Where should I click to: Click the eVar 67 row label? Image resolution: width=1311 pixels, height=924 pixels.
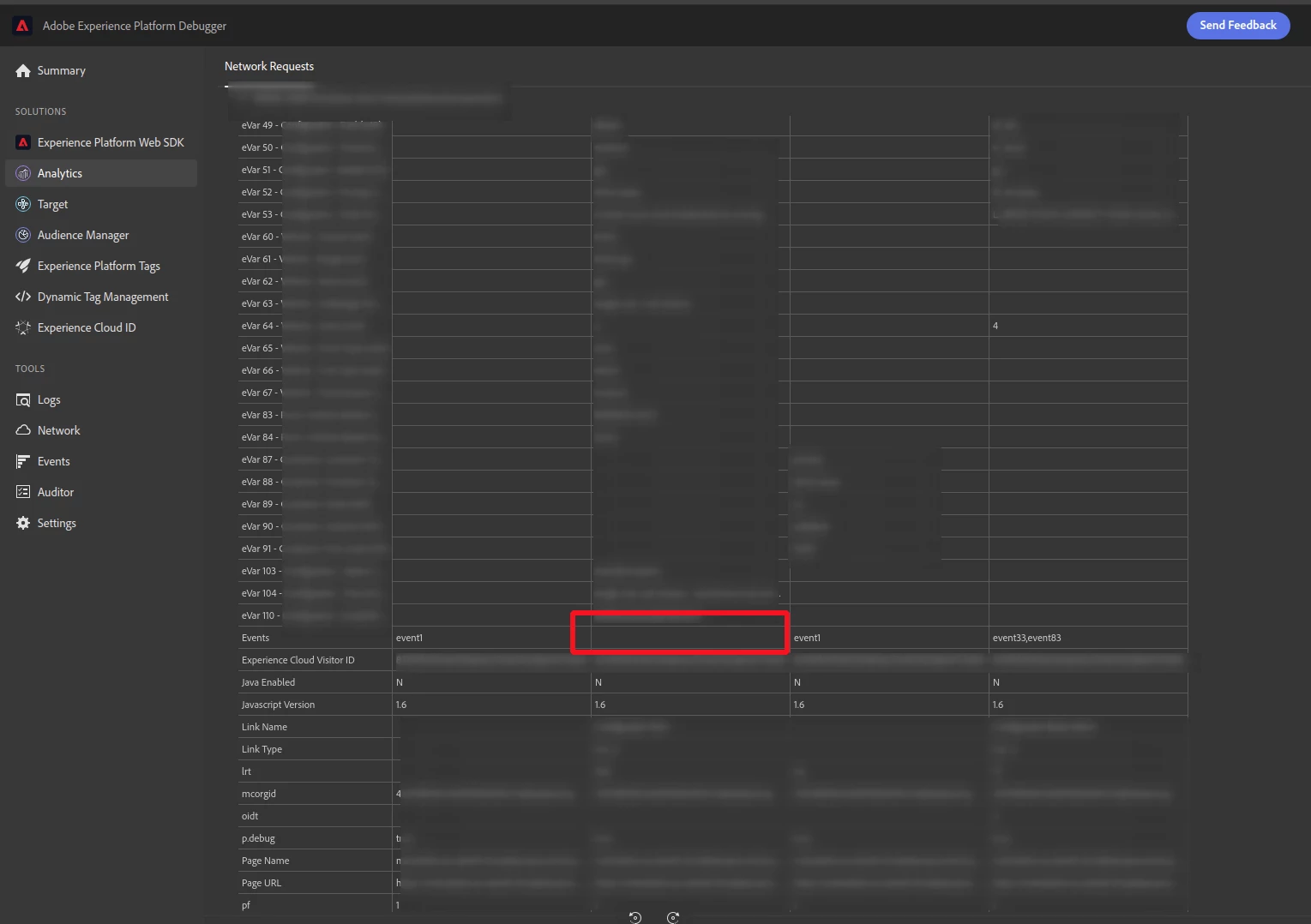(261, 393)
